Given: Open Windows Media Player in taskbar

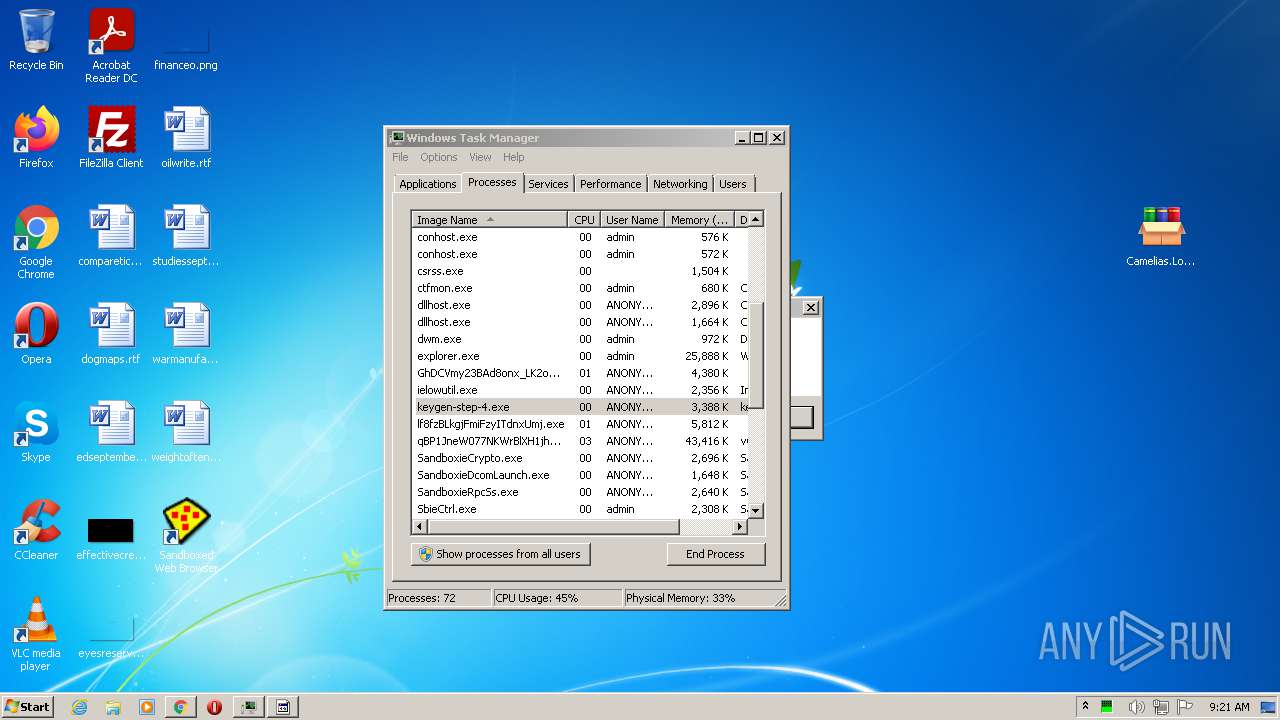Looking at the screenshot, I should pos(147,707).
